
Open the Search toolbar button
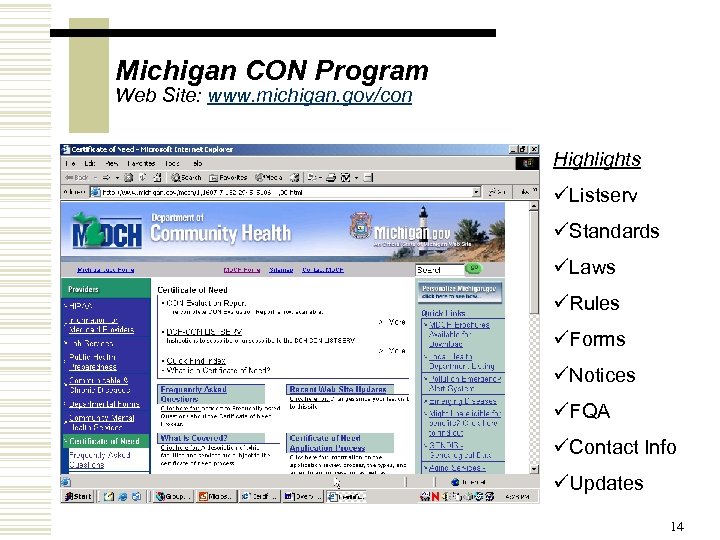[x=186, y=178]
